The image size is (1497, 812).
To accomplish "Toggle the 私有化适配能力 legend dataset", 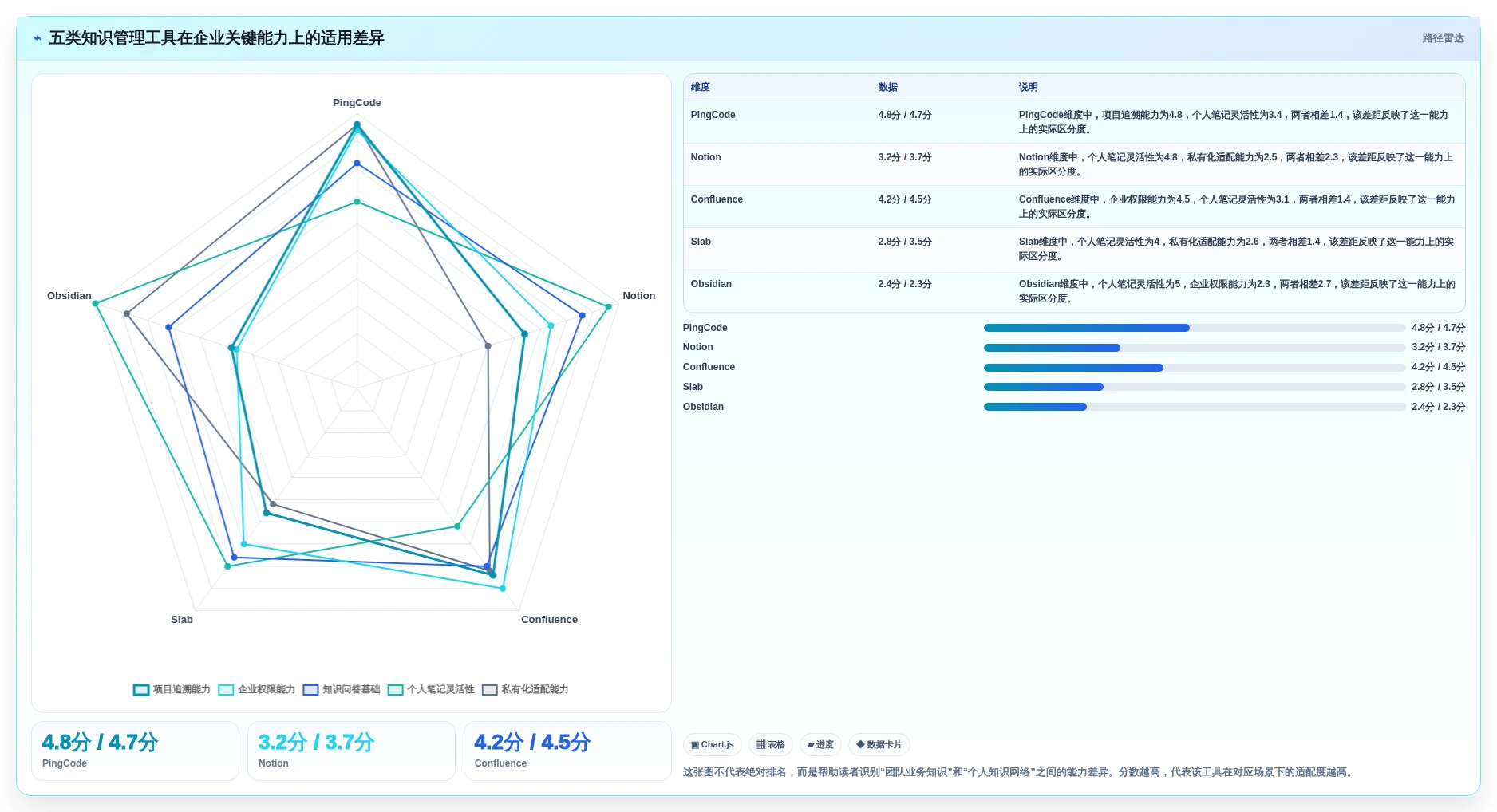I will click(525, 689).
